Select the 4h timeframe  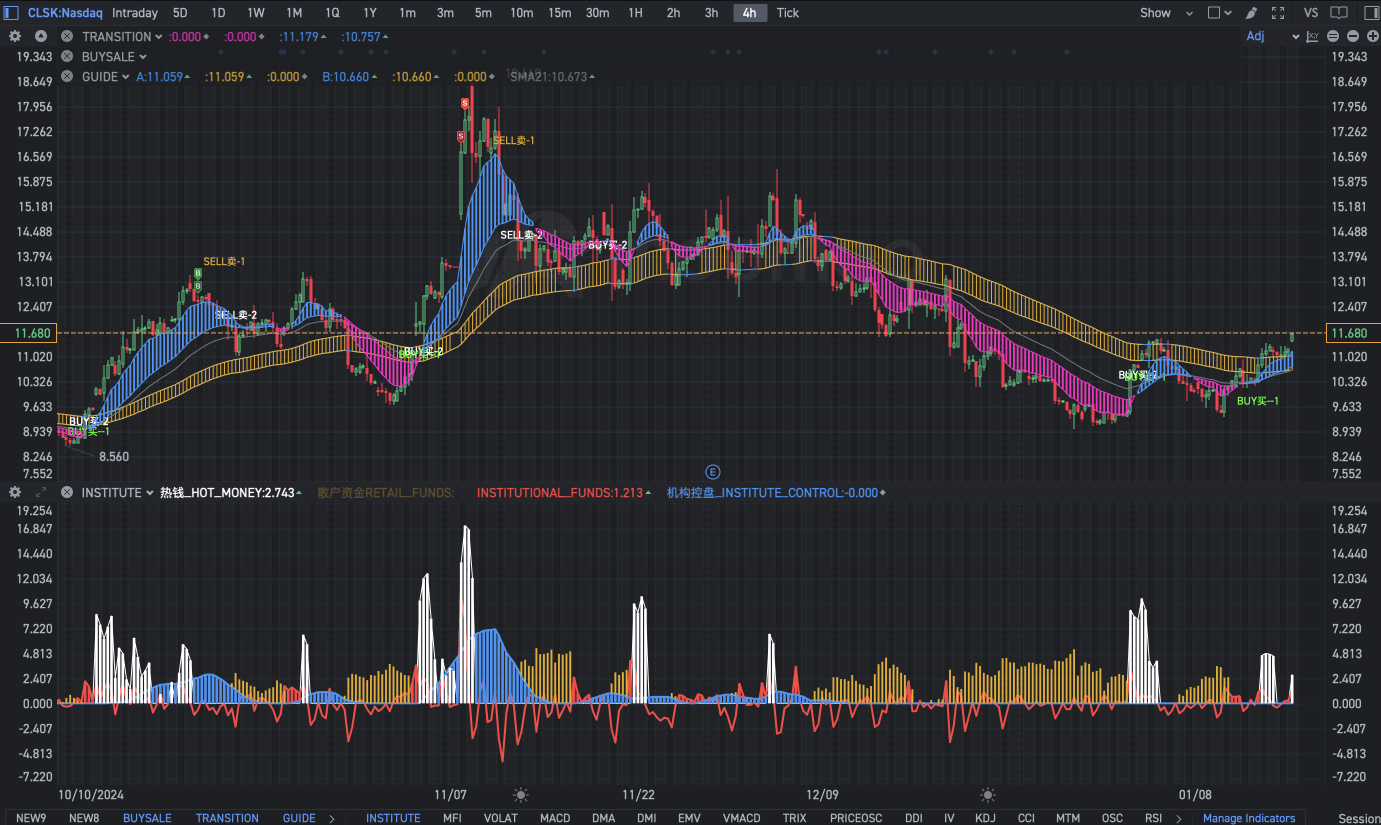[749, 13]
